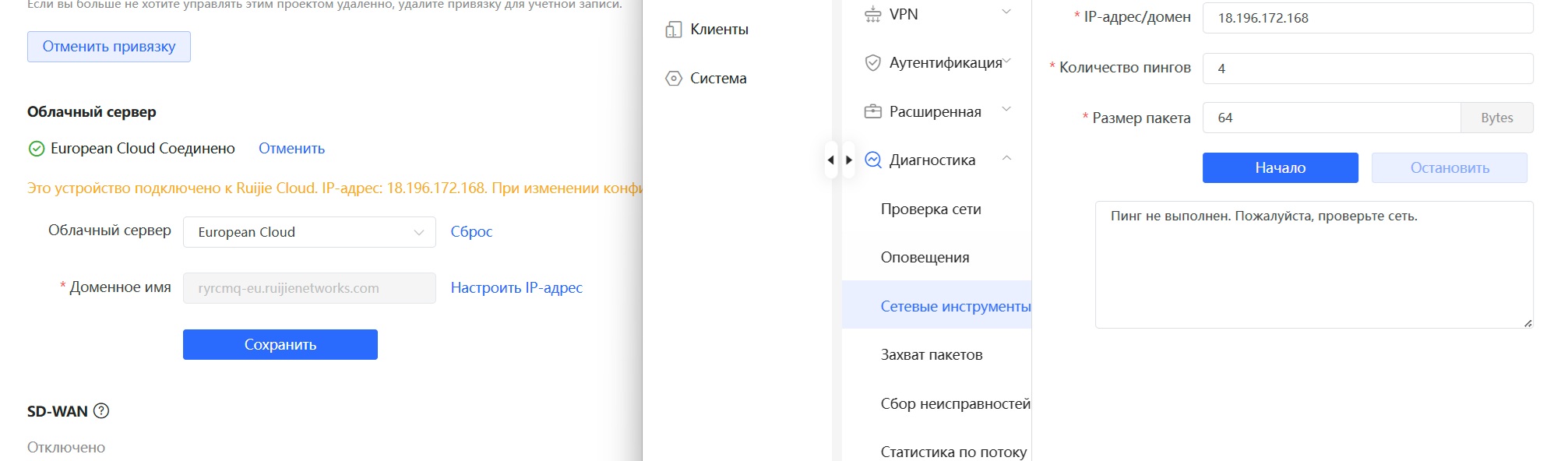Screen dimensions: 1568x461
Task: Click the Диагностика icon in sidebar
Action: click(873, 160)
